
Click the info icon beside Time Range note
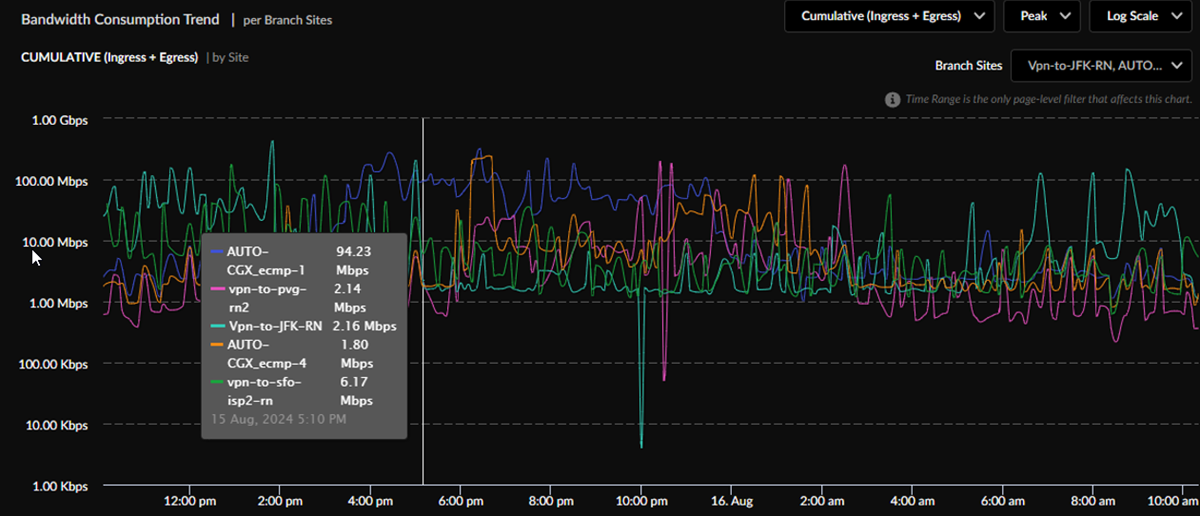pyautogui.click(x=892, y=100)
